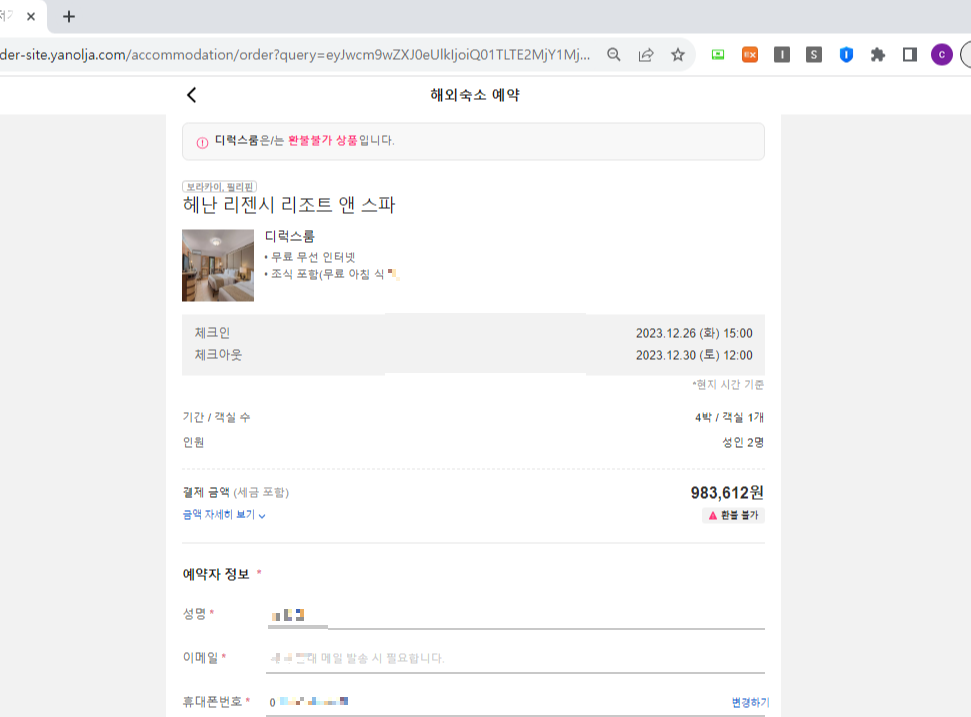Click the 디럭스룸 room name

click(x=290, y=237)
